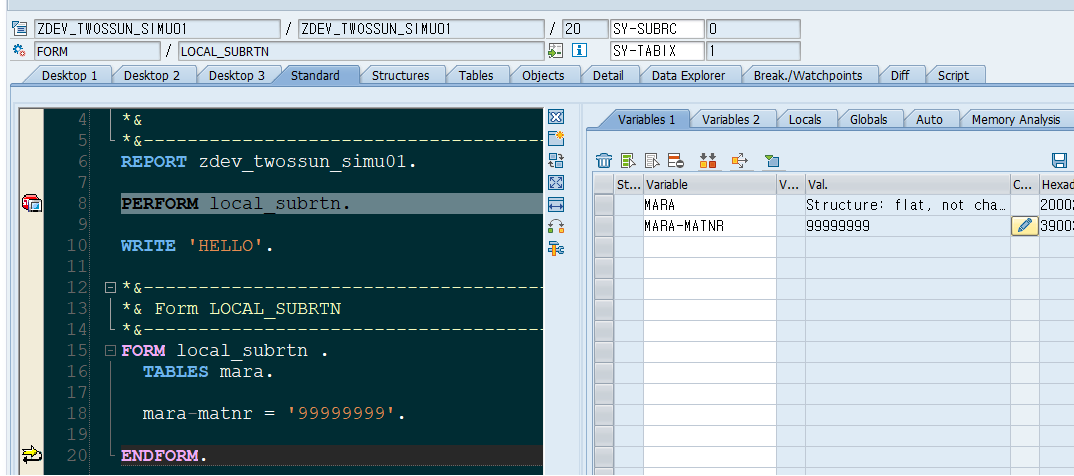Screen dimensions: 1074x476
Task: Switch to the Auto tab
Action: 929,119
